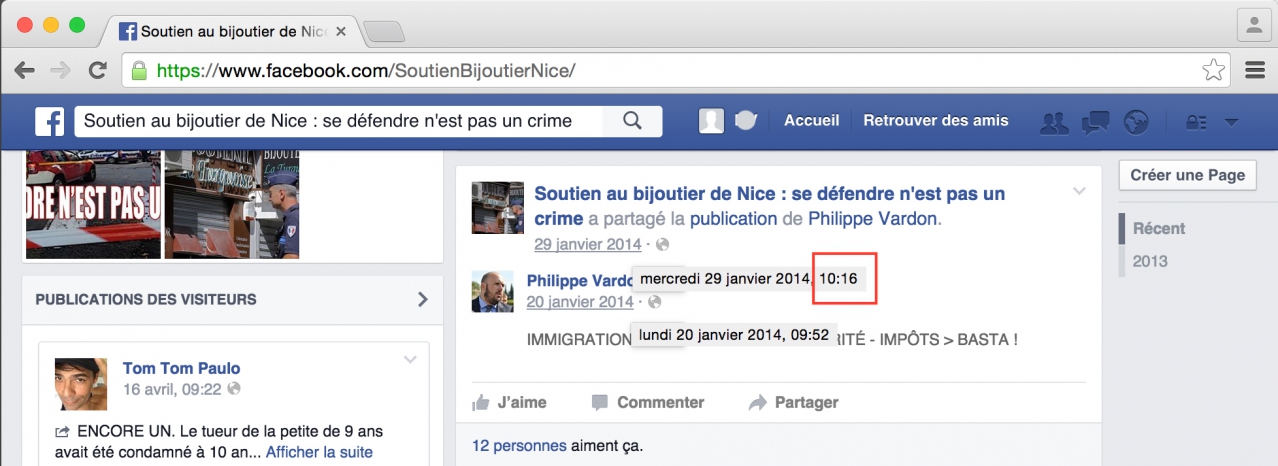Click the Facebook logo in the blue bar
This screenshot has height=466, width=1278.
[x=49, y=121]
